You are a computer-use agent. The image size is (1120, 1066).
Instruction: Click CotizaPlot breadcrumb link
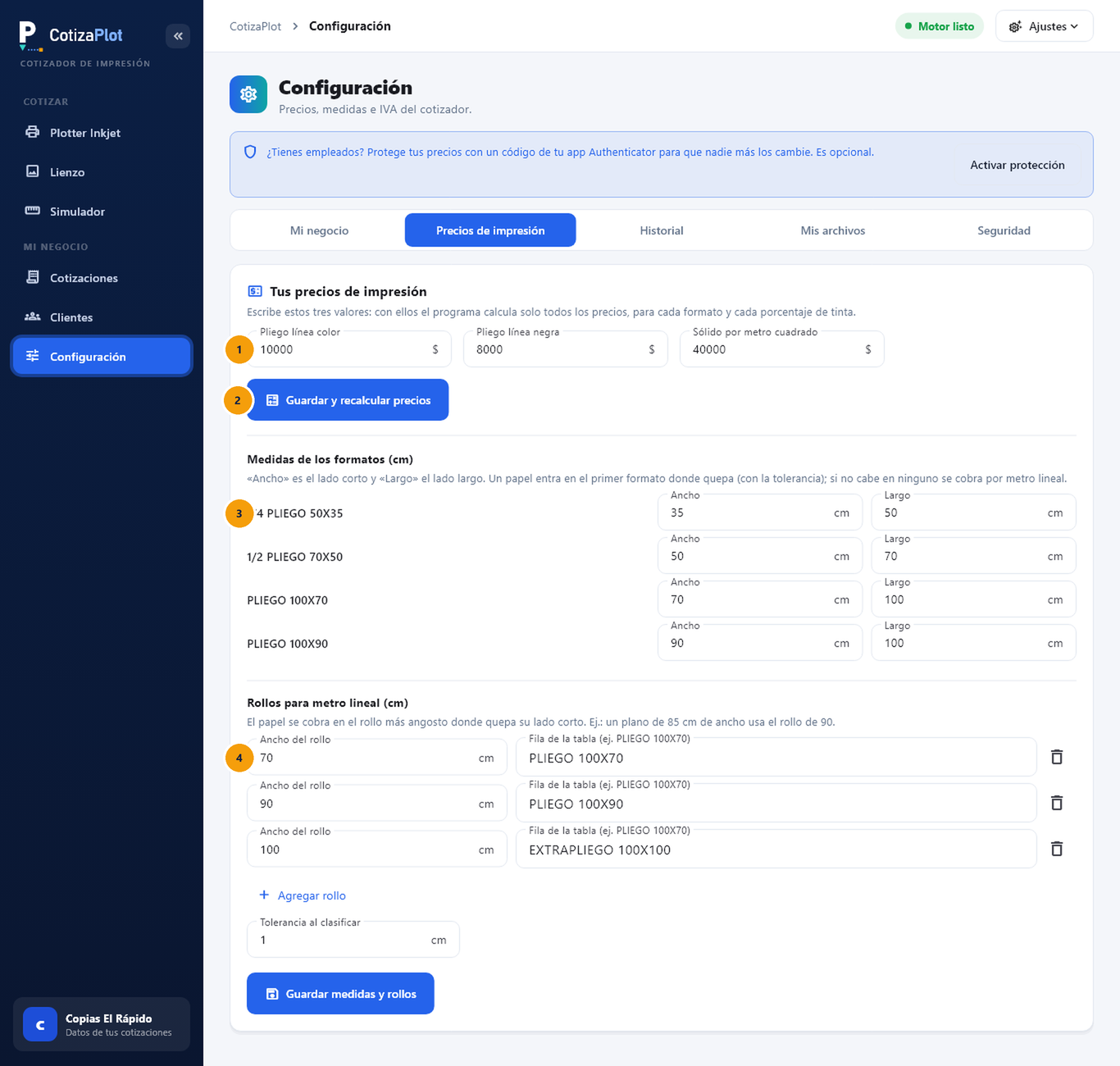[255, 26]
